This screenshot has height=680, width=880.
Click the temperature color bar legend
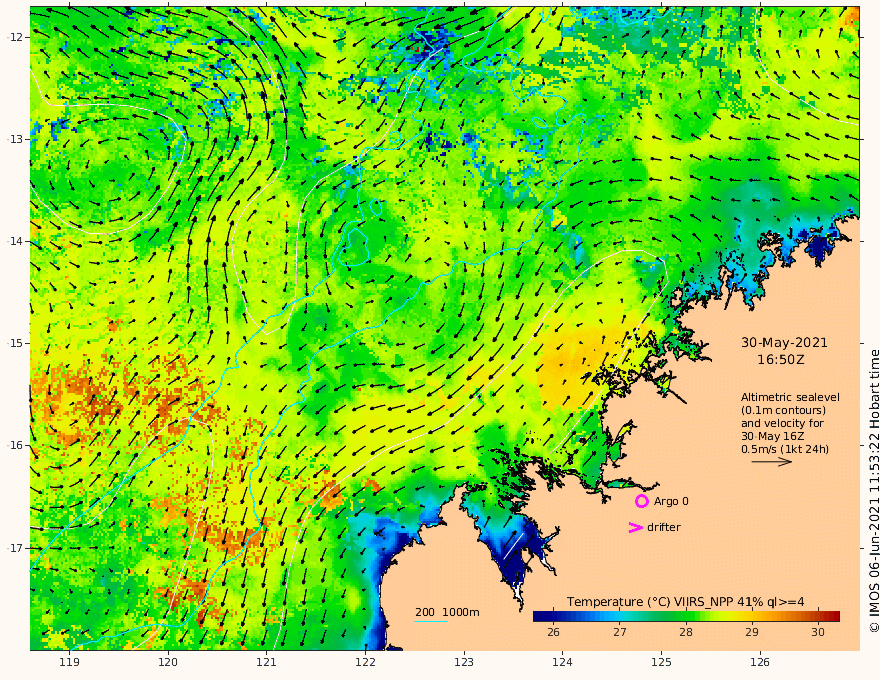[x=686, y=616]
